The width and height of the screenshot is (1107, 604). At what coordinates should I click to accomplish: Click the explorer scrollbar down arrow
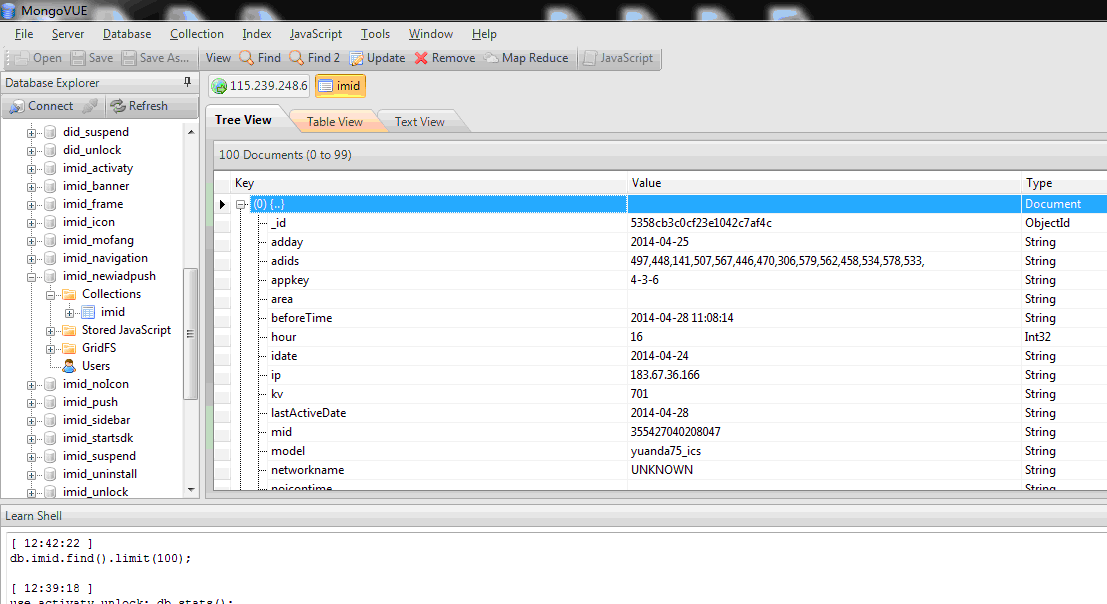point(191,490)
